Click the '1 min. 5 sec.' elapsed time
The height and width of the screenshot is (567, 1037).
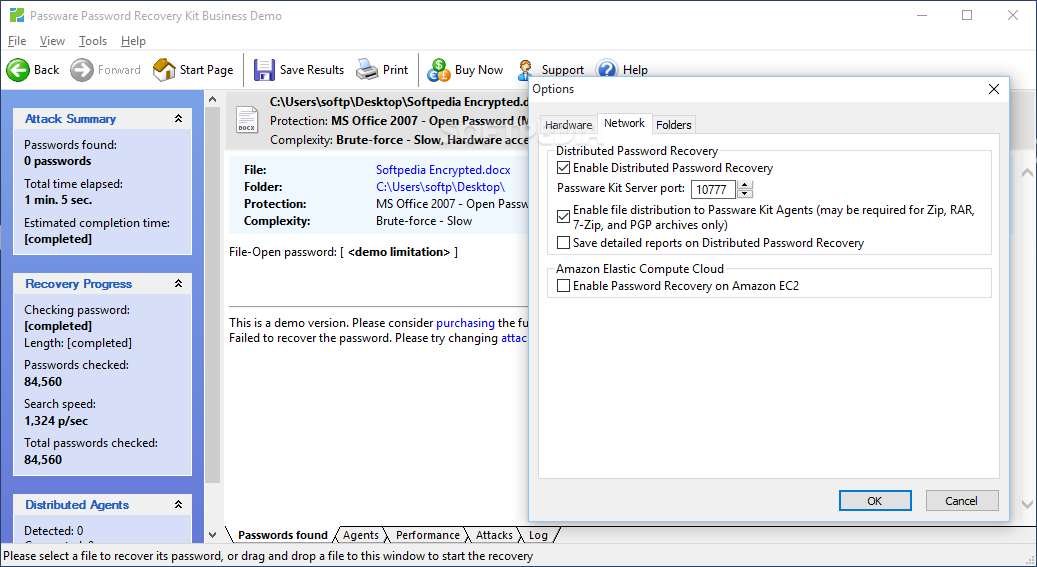tap(58, 200)
